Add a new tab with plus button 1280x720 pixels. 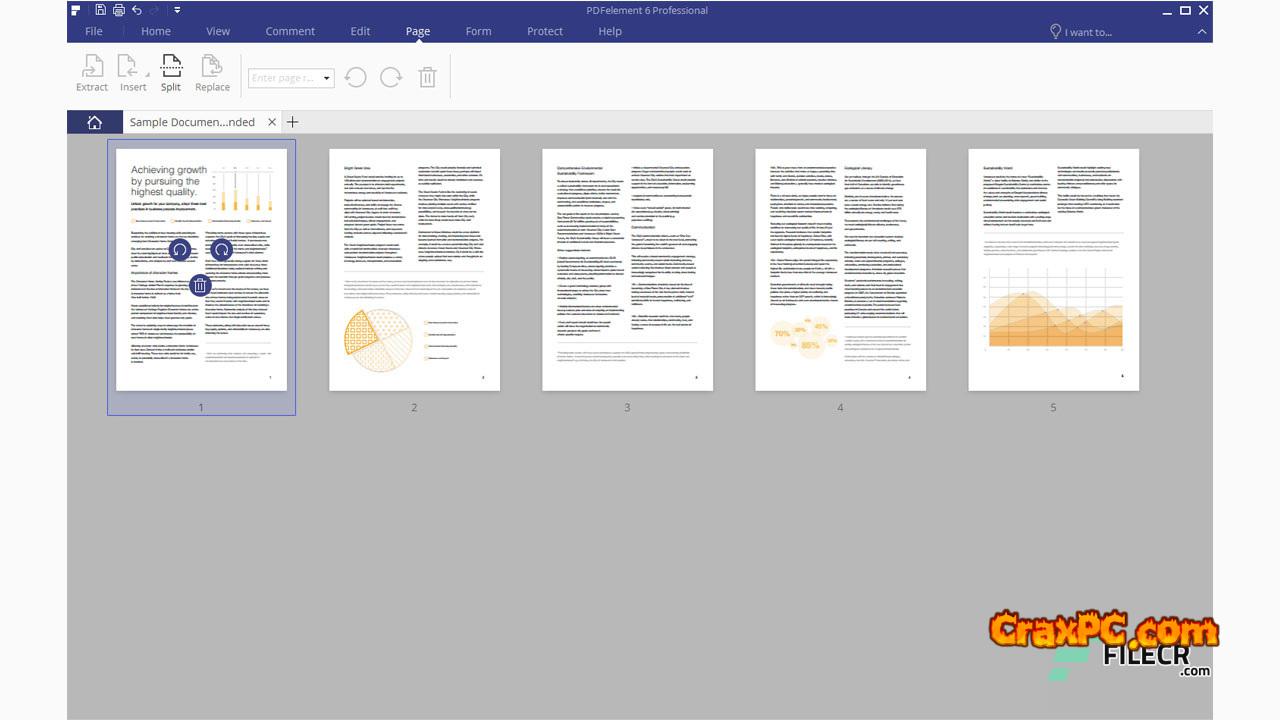292,122
